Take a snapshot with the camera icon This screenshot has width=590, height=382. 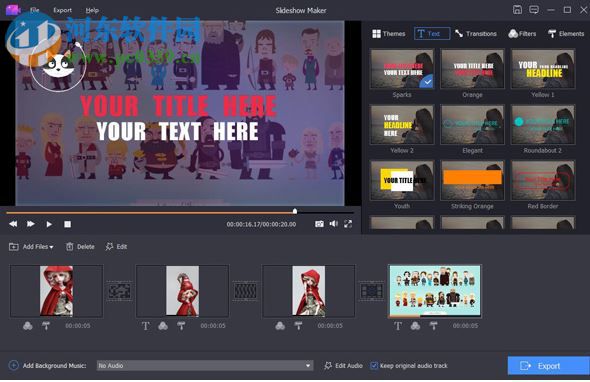[x=319, y=224]
